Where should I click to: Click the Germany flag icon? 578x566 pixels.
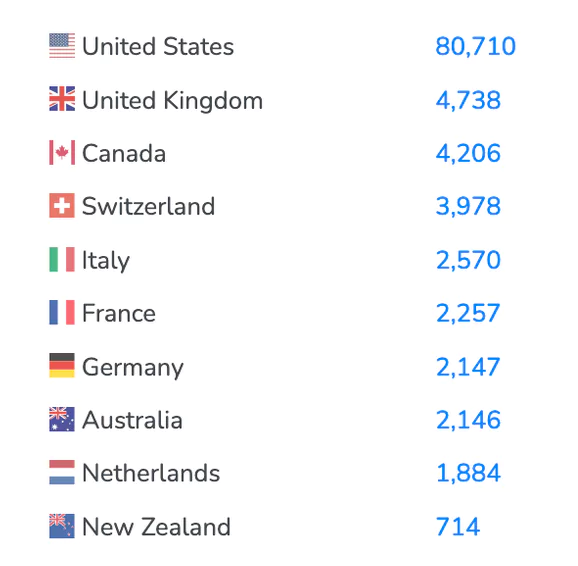(x=62, y=365)
